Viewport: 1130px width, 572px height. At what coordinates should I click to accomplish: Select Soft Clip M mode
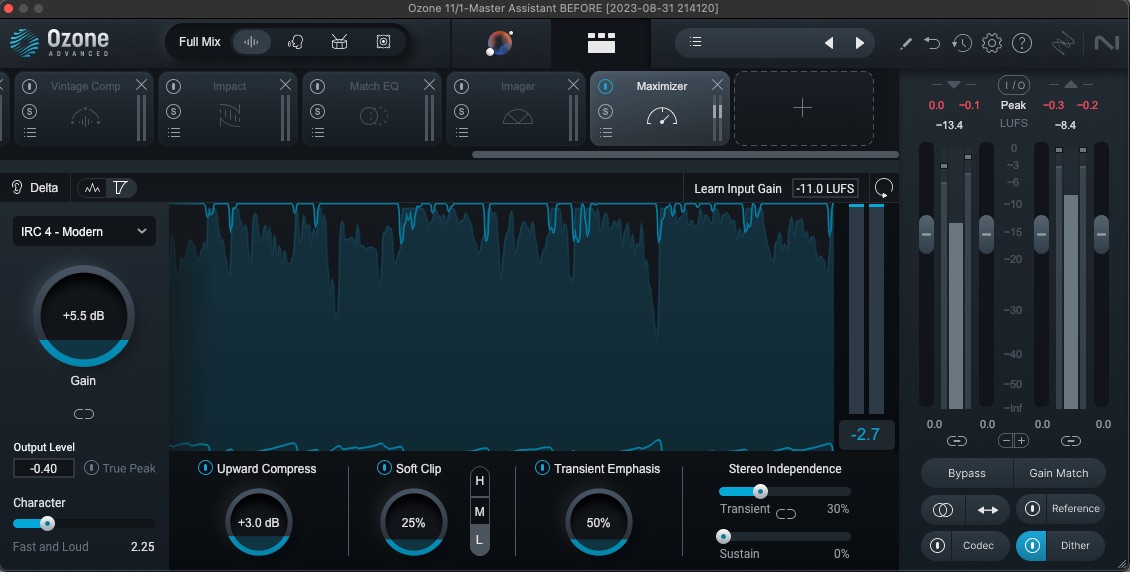pyautogui.click(x=479, y=512)
